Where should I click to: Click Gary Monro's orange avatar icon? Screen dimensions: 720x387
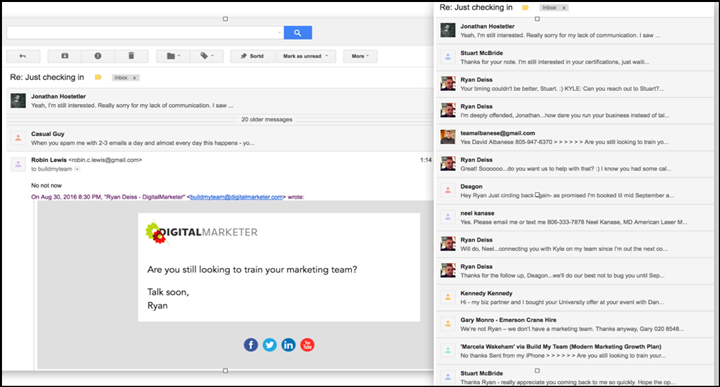448,324
